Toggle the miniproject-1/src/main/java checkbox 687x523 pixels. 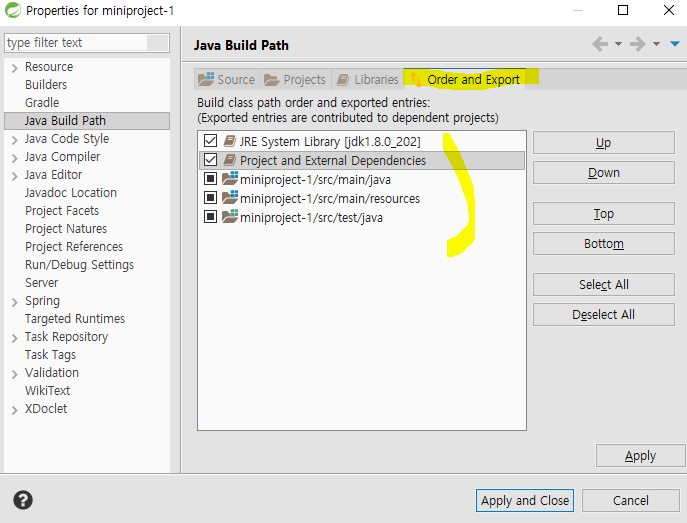click(x=210, y=179)
